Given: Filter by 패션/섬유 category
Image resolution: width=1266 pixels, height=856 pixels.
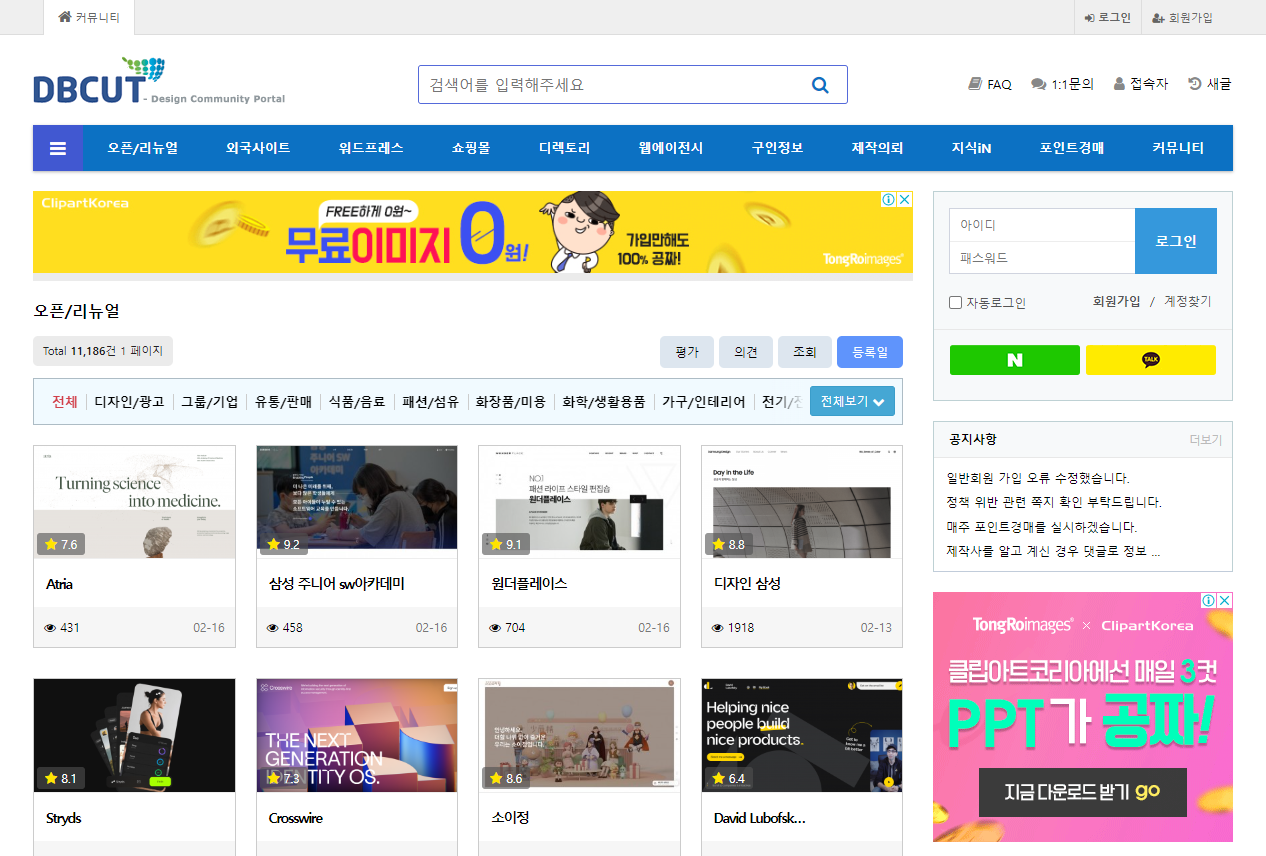Looking at the screenshot, I should [x=431, y=402].
